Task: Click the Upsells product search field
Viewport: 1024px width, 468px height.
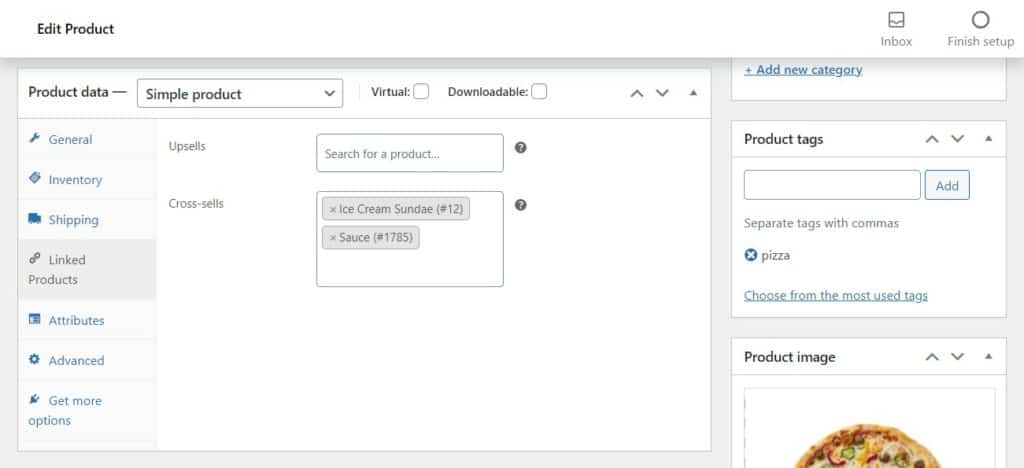Action: pyautogui.click(x=409, y=154)
